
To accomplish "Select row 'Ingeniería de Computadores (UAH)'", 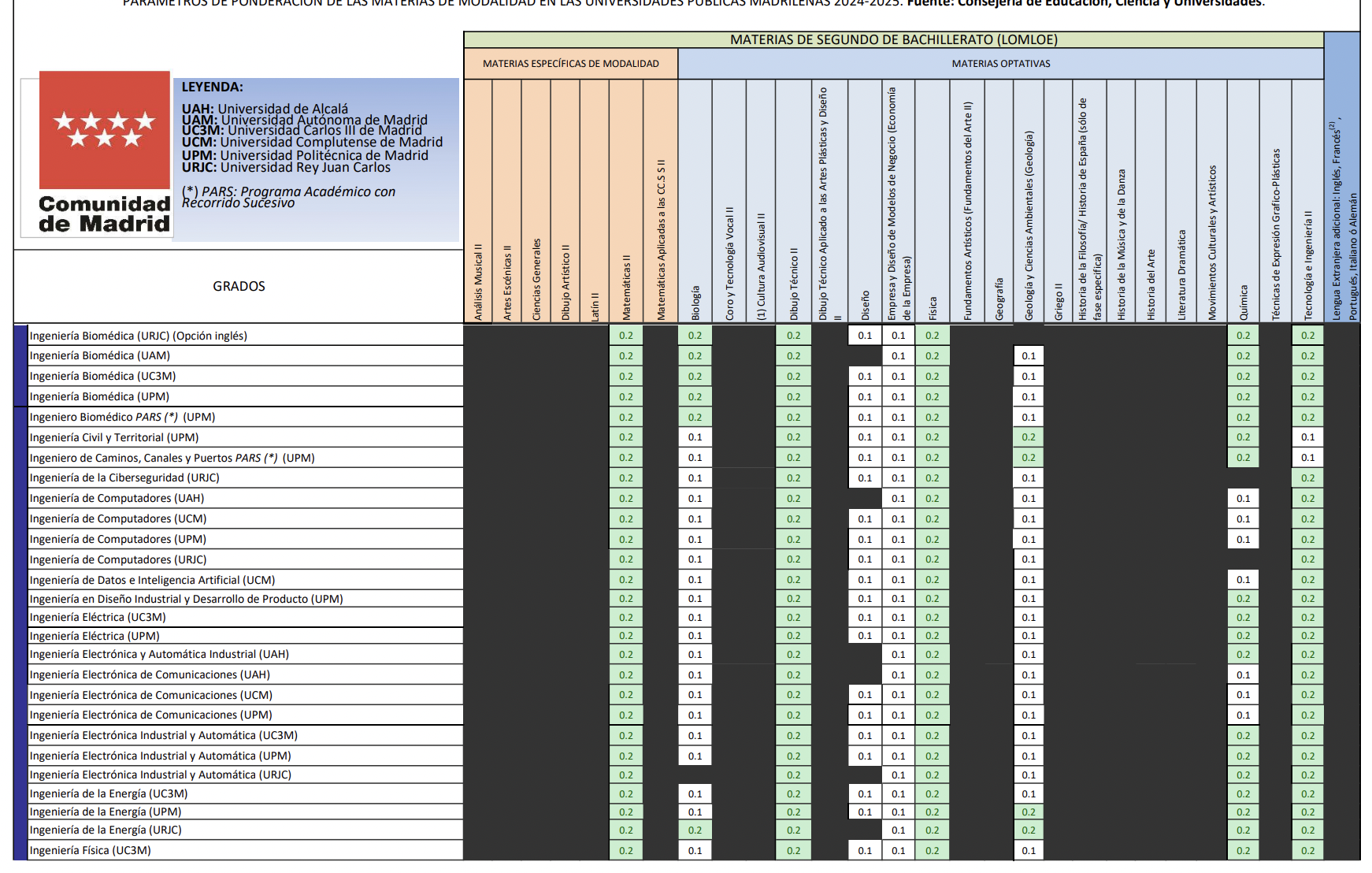I will tap(245, 498).
